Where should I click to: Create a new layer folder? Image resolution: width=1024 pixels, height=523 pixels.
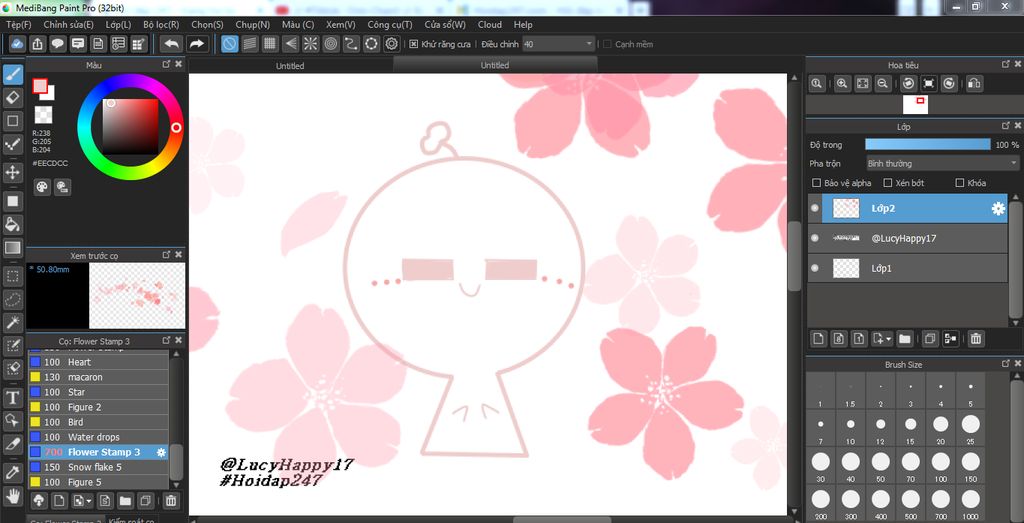point(904,338)
